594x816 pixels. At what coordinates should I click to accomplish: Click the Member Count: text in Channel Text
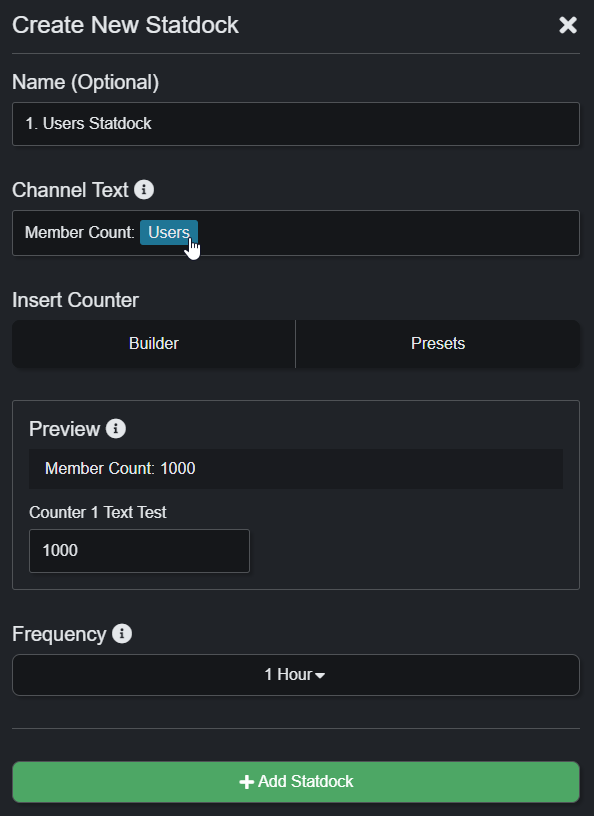pyautogui.click(x=80, y=233)
